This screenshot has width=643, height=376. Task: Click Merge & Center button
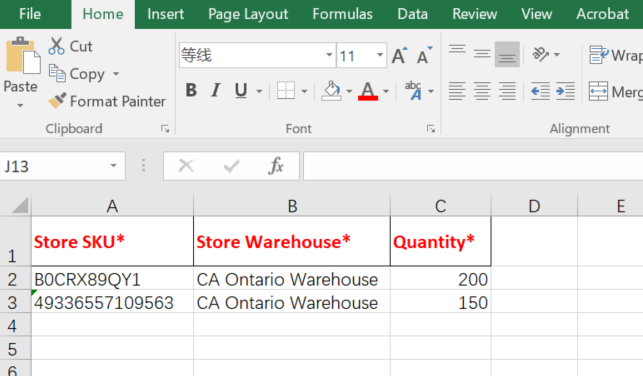[616, 91]
